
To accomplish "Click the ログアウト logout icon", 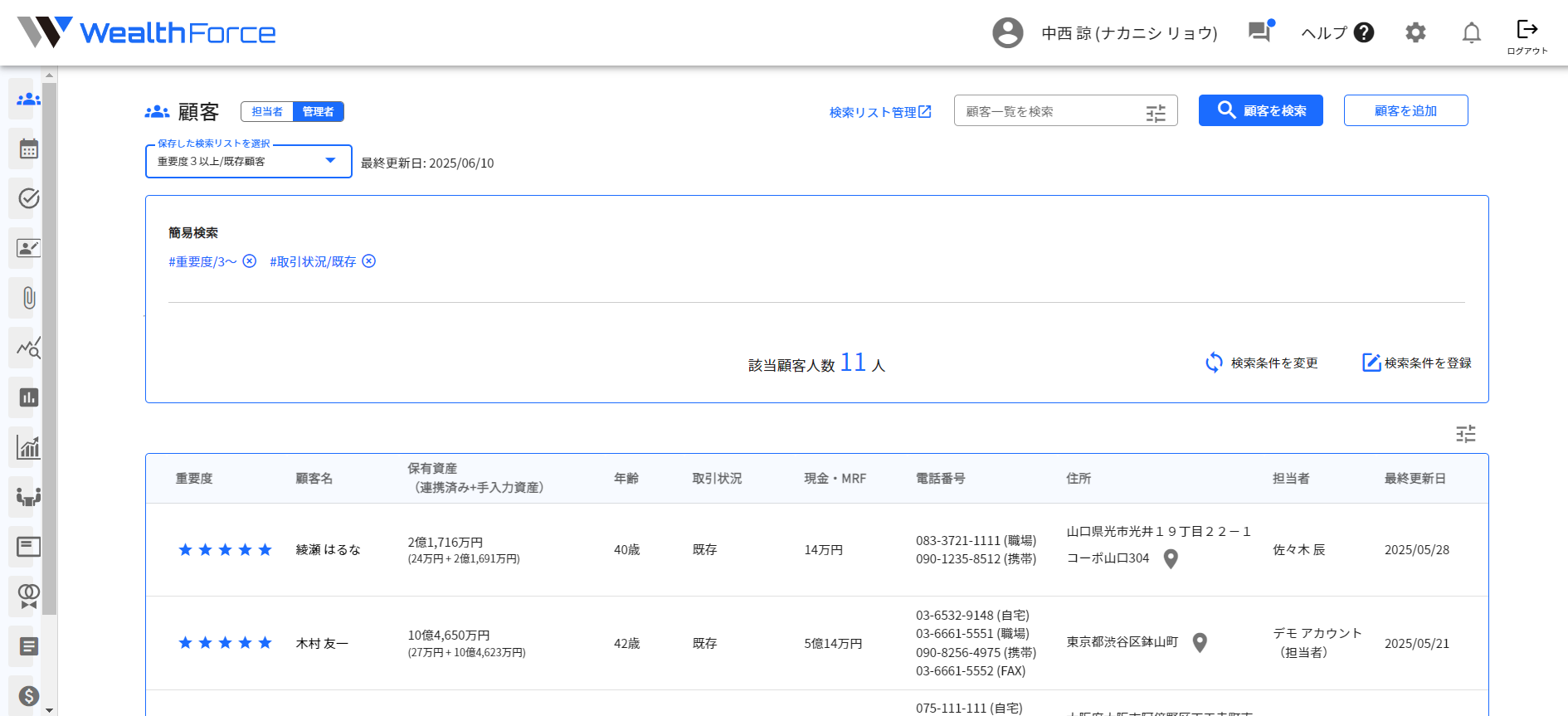I will pos(1527,37).
